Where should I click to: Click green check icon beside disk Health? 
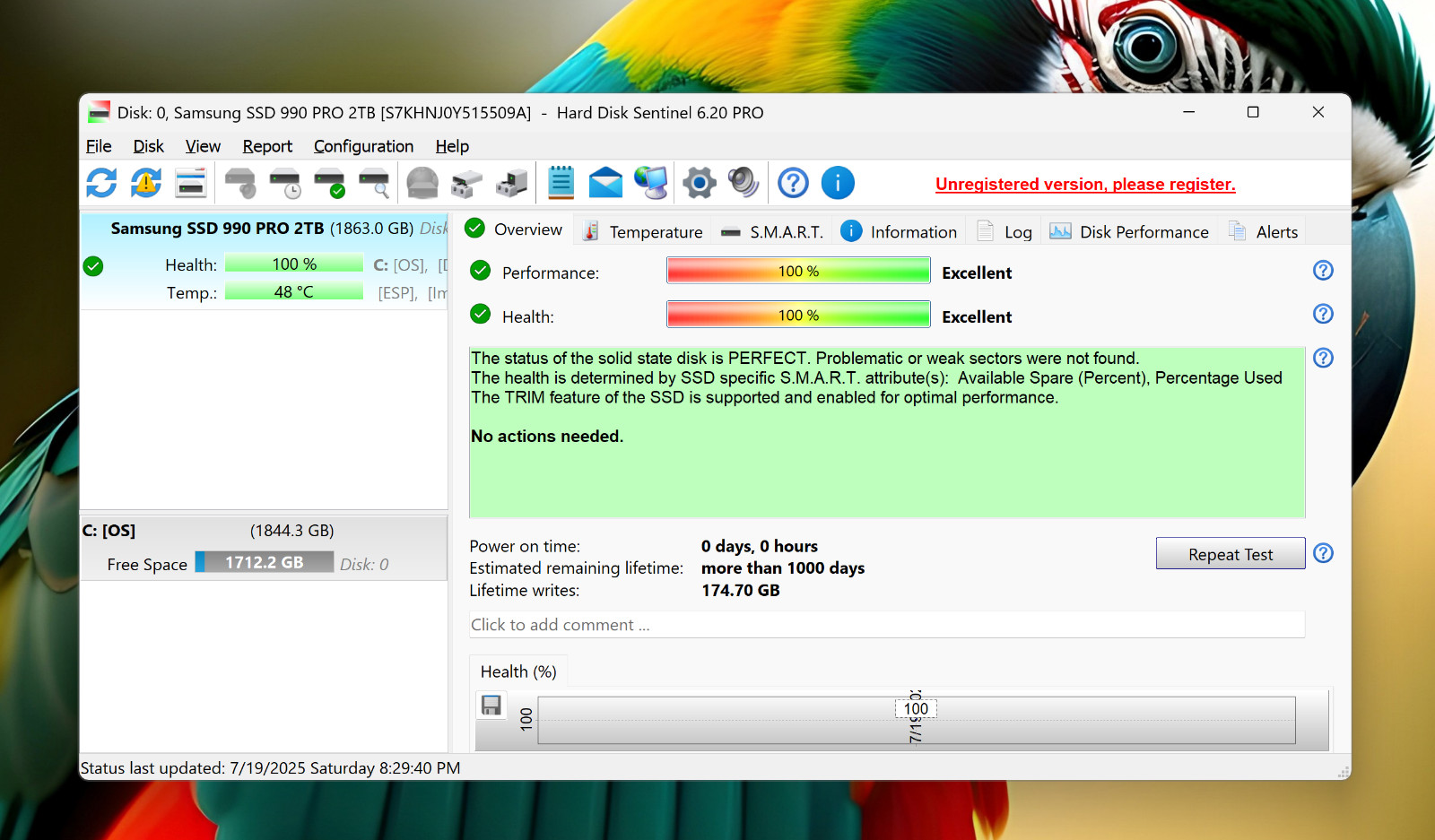93,266
